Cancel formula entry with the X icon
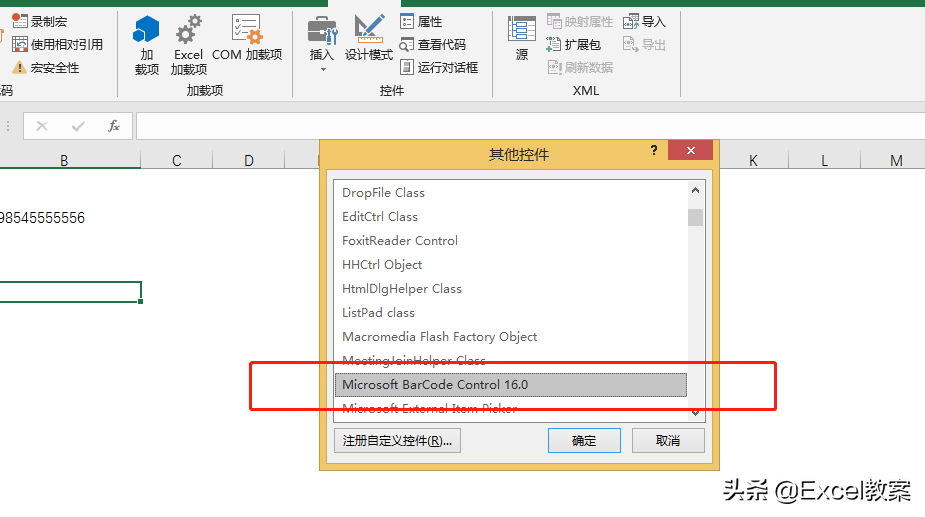This screenshot has height=517, width=925. click(42, 126)
